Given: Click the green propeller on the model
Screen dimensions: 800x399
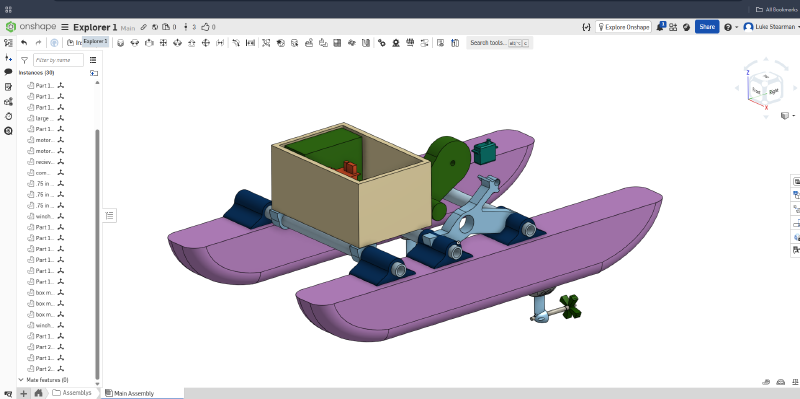Looking at the screenshot, I should (570, 307).
